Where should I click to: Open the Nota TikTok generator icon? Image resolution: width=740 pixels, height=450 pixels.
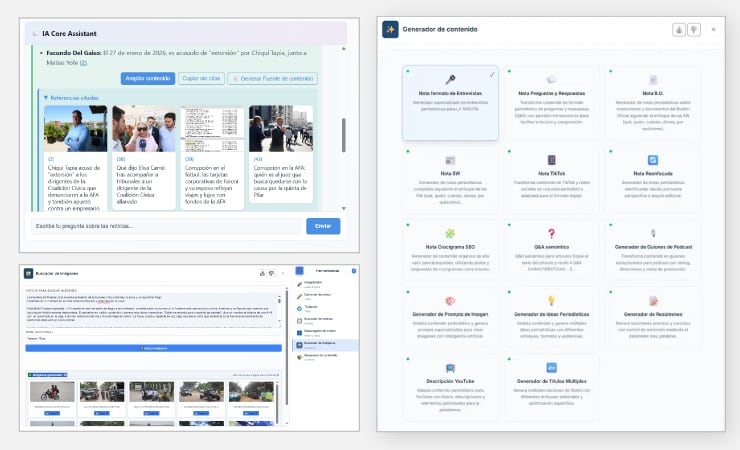pos(551,160)
